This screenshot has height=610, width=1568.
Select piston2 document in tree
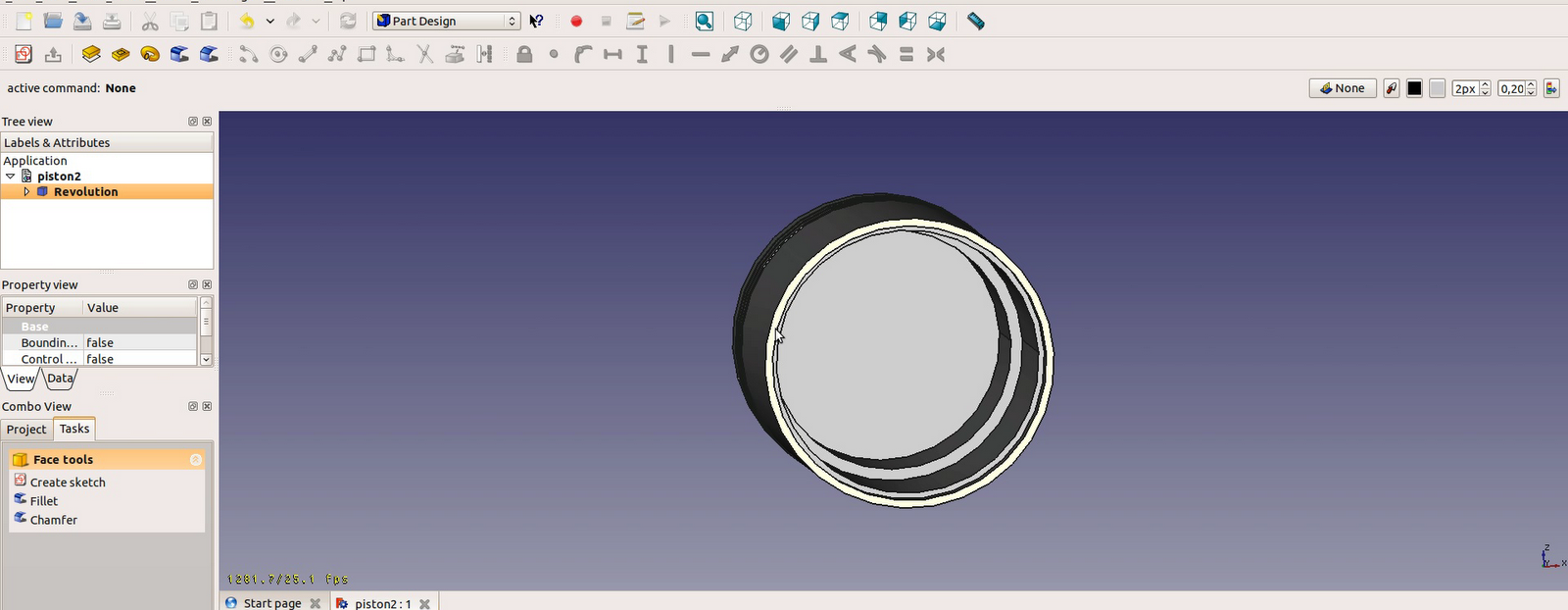point(59,177)
